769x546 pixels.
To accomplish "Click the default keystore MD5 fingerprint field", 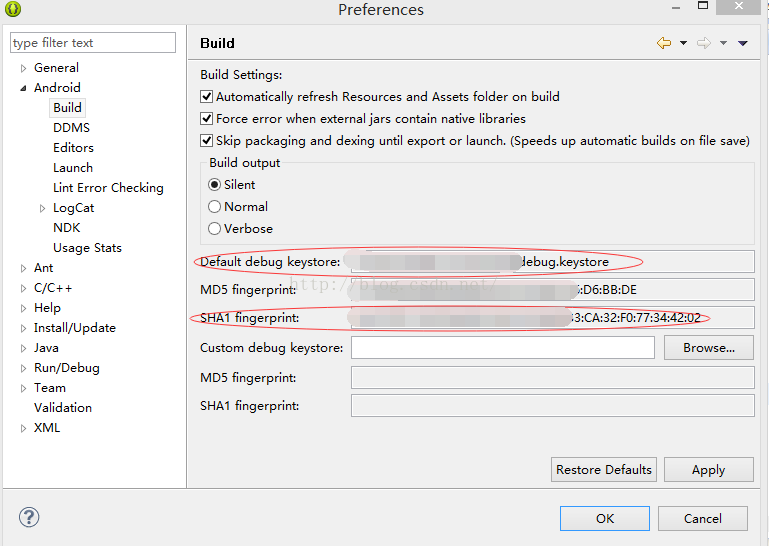I will pyautogui.click(x=553, y=289).
